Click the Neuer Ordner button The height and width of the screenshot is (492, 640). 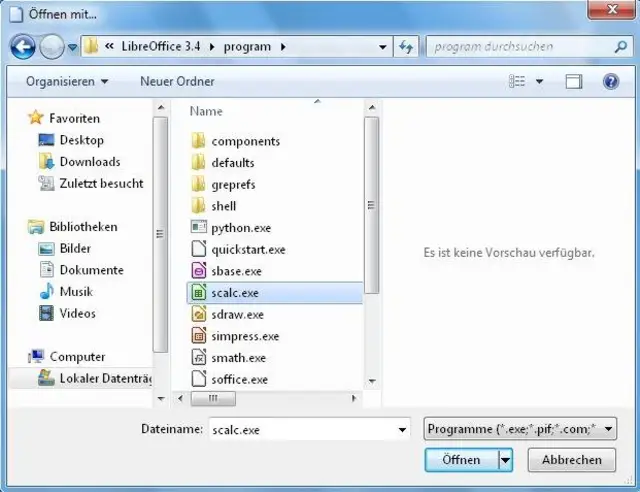click(177, 81)
